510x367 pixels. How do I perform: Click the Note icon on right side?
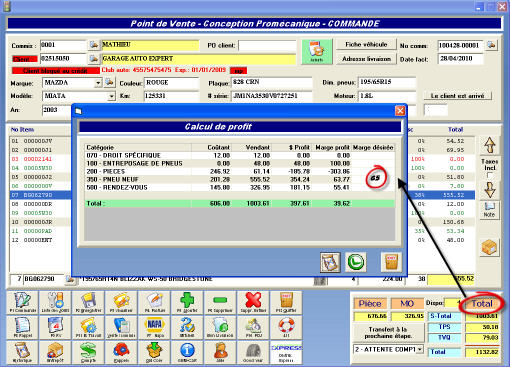489,210
